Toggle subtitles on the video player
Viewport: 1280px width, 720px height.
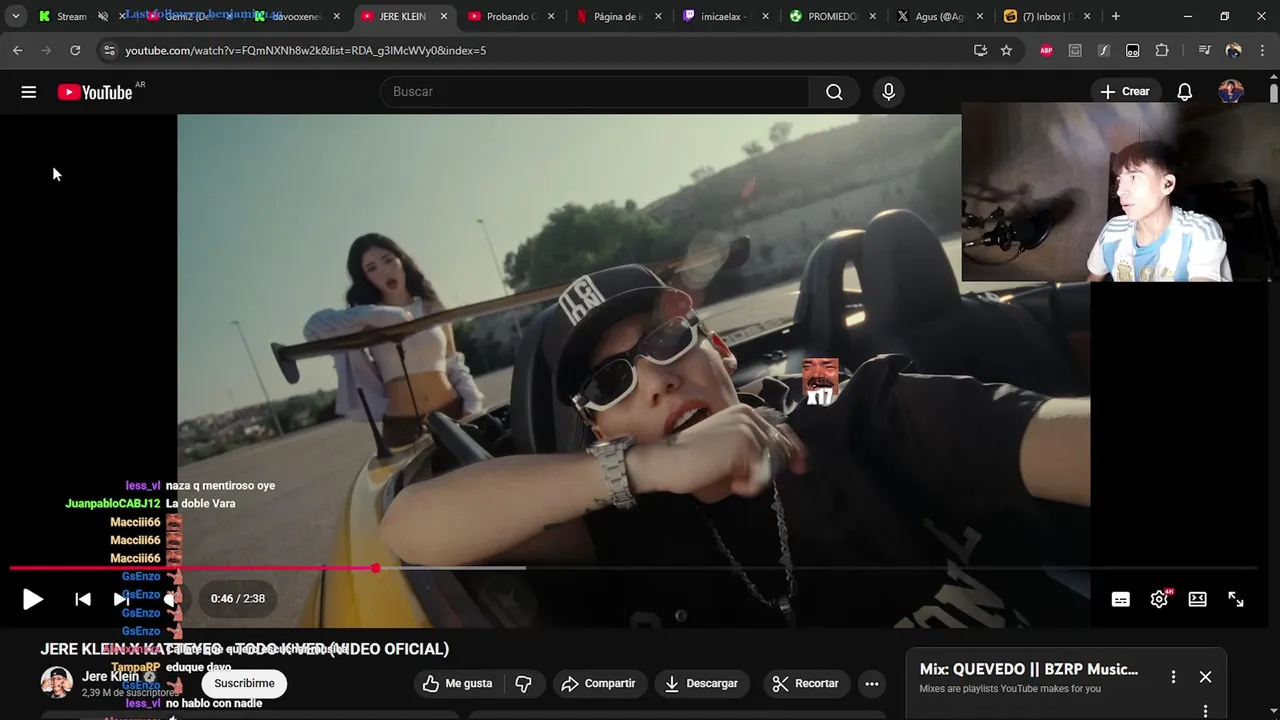(x=1121, y=599)
